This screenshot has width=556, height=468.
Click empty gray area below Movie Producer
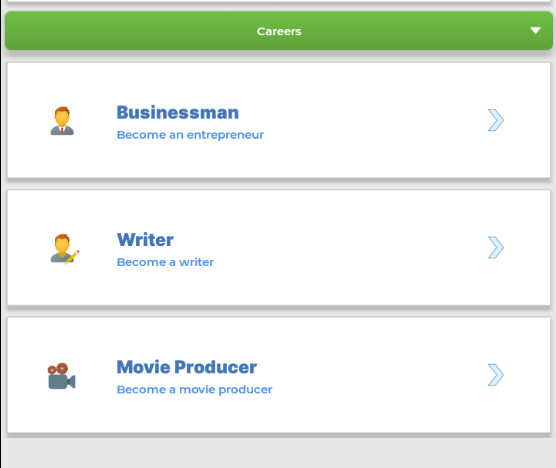coord(279,453)
